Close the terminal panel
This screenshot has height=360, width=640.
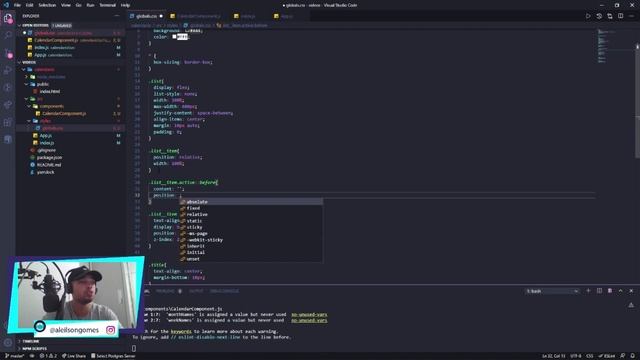point(631,291)
